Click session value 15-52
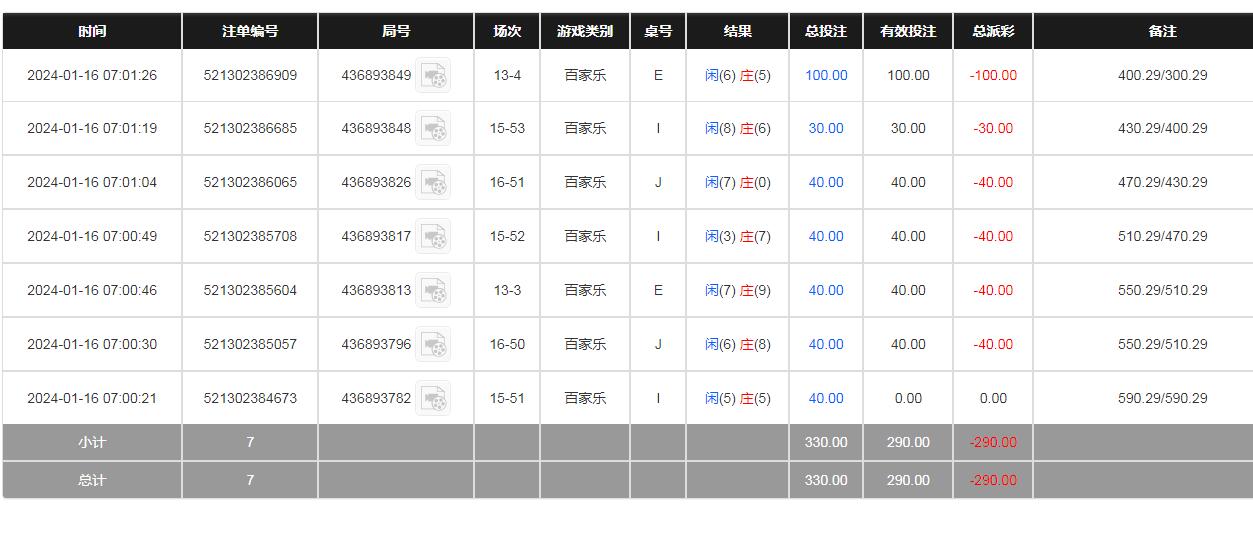This screenshot has width=1253, height=549. pos(507,237)
